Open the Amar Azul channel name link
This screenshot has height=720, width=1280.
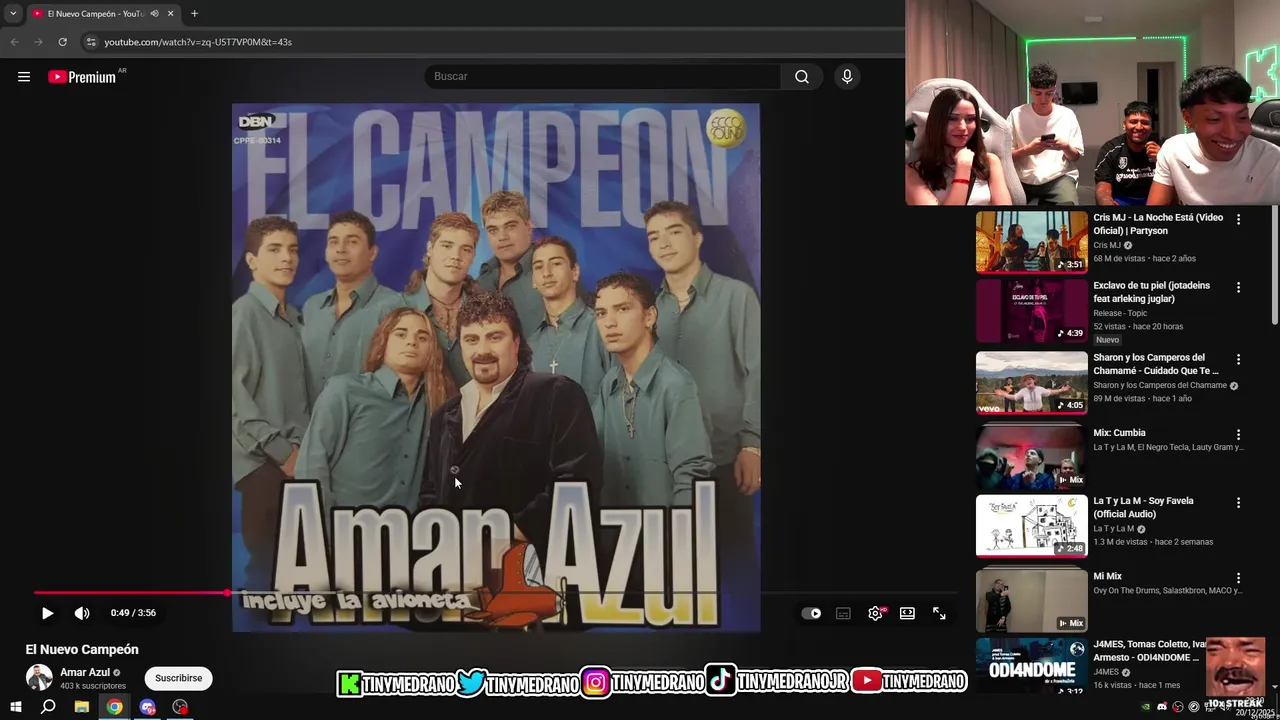pyautogui.click(x=85, y=673)
